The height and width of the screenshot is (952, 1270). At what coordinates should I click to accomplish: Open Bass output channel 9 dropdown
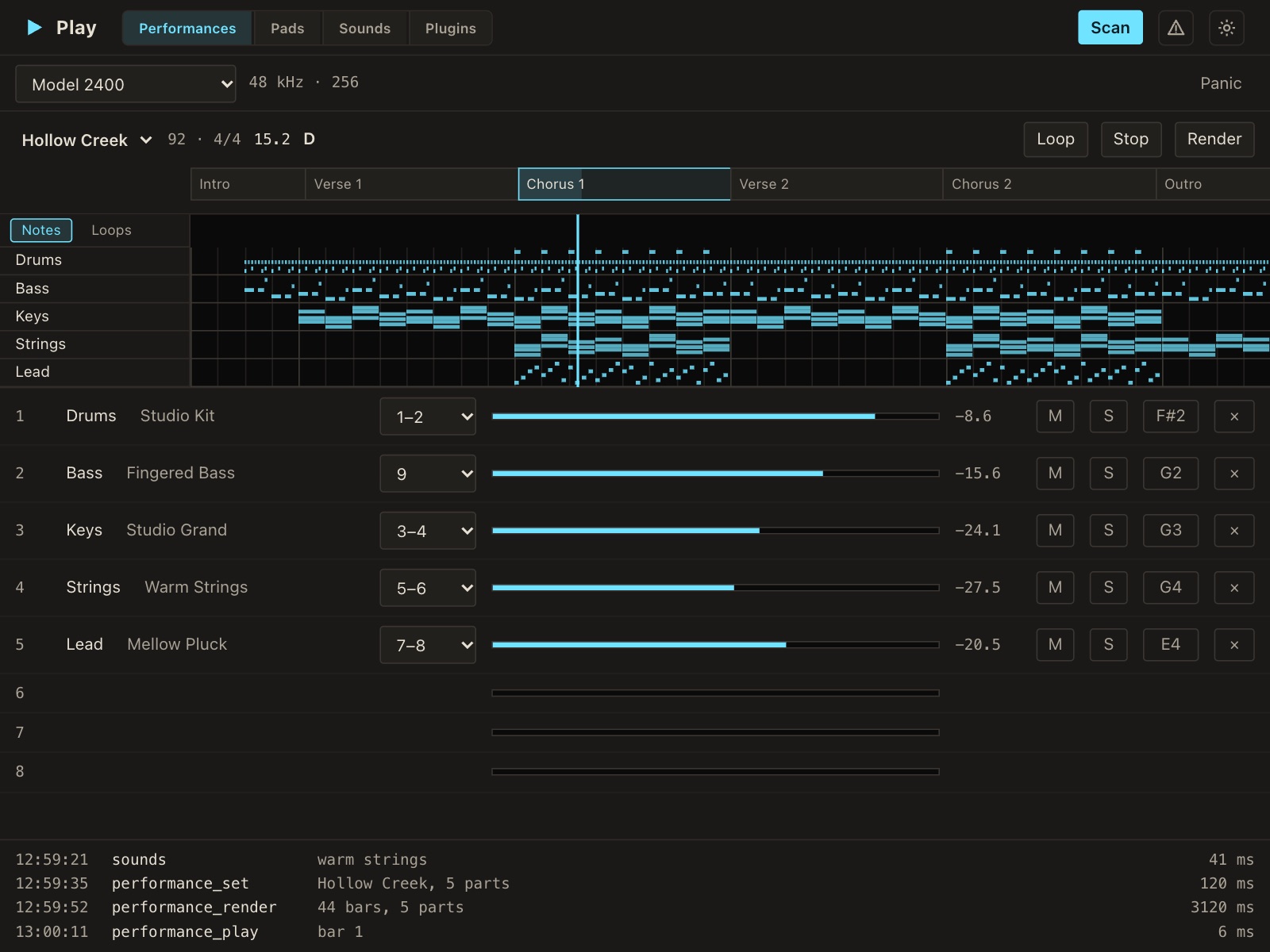428,474
